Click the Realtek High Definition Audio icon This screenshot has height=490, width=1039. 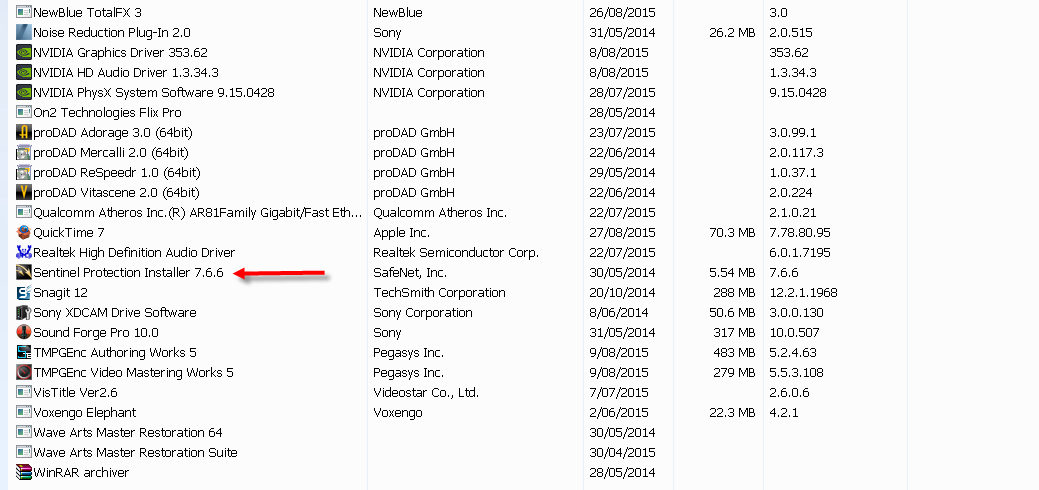[x=24, y=253]
